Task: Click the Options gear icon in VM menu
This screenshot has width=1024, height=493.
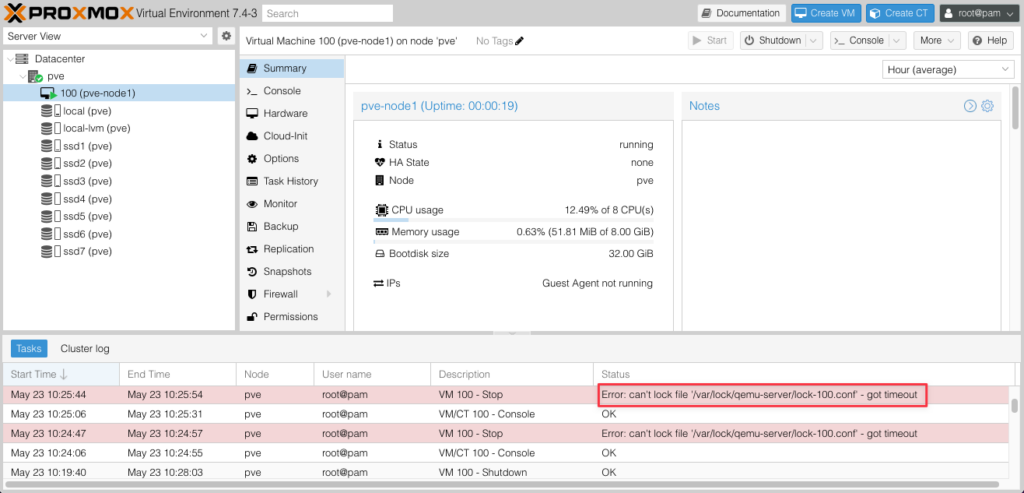Action: [251, 159]
